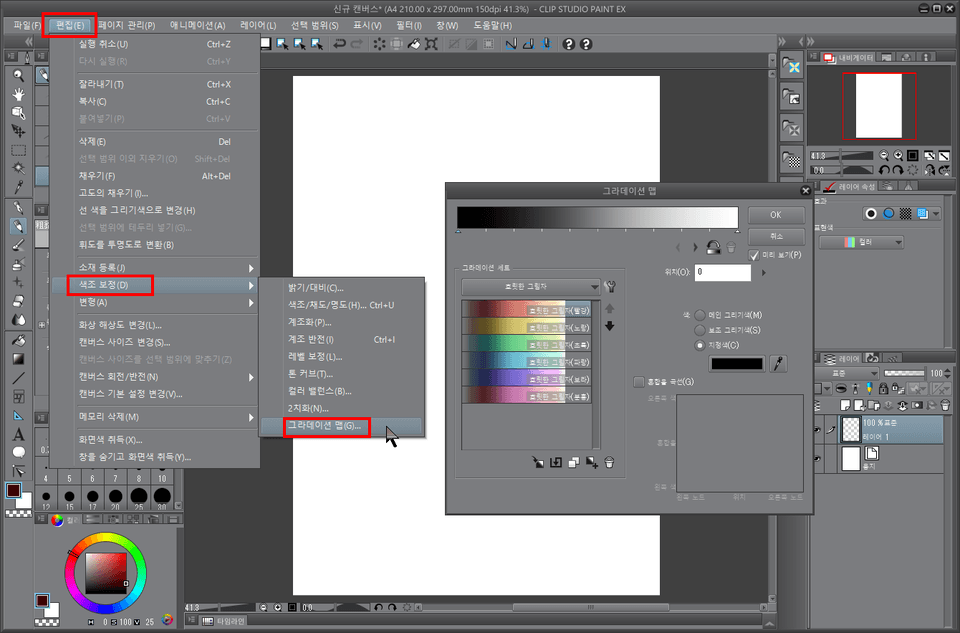This screenshot has width=960, height=633.
Task: Expand position slider arrow next to input
Action: (x=763, y=272)
